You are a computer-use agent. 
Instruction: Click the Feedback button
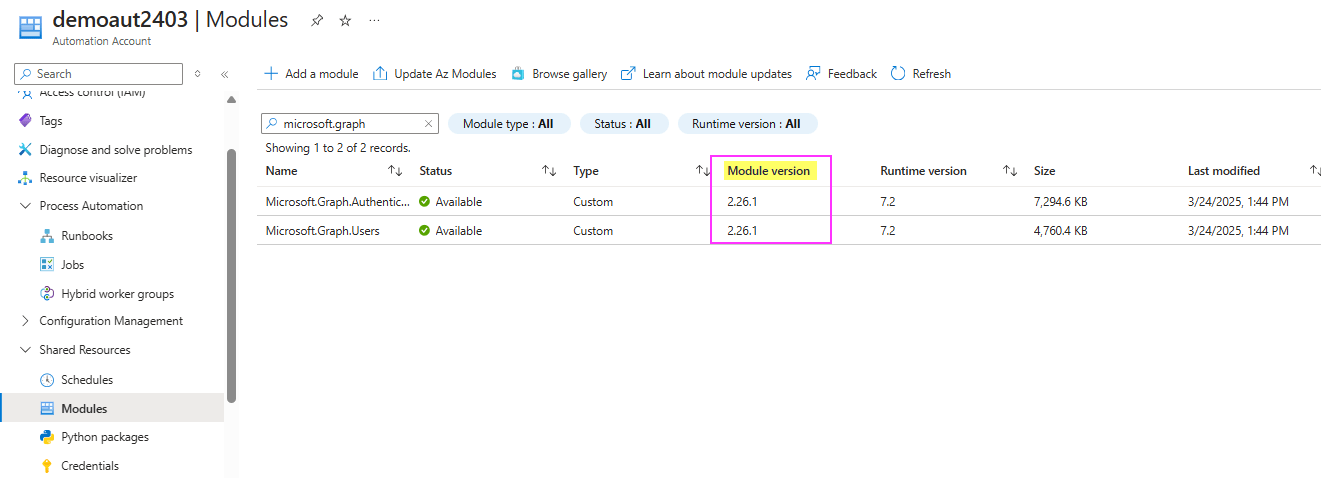click(841, 74)
